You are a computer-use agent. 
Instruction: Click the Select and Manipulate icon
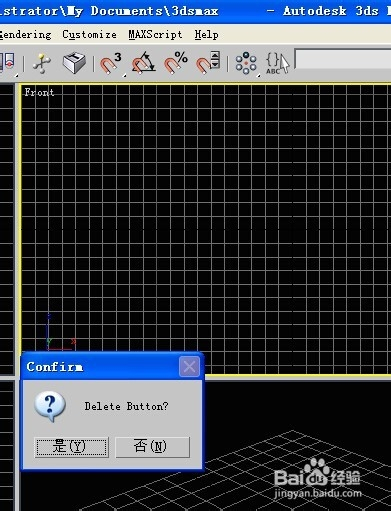point(42,63)
